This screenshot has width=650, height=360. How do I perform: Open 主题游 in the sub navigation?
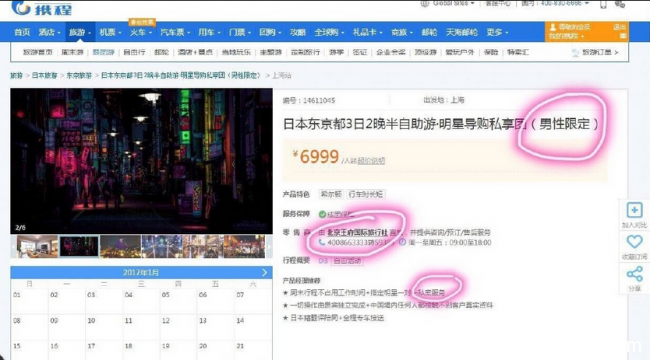(x=271, y=52)
